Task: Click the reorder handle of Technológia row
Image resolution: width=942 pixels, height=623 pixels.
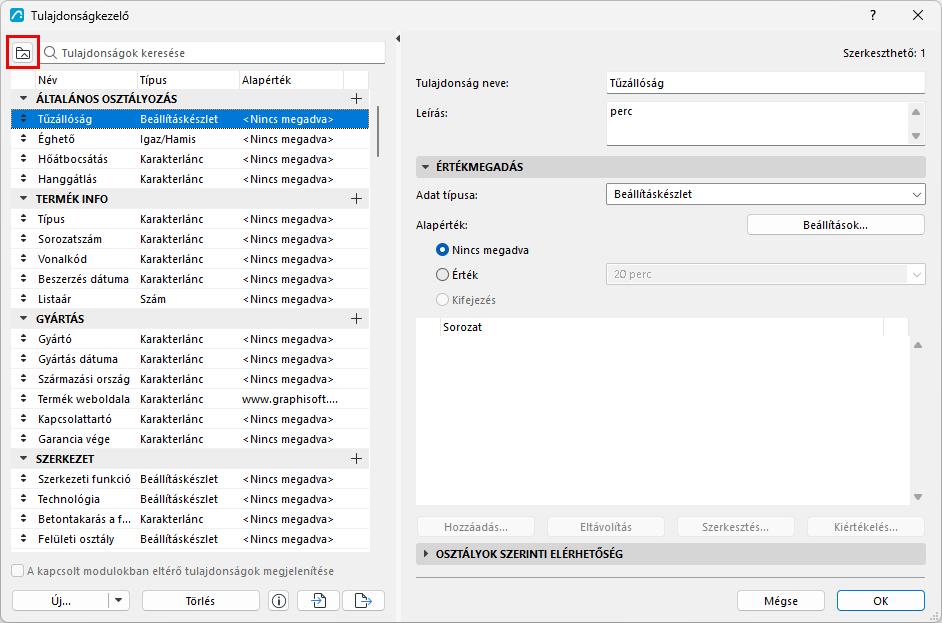Action: (23, 499)
